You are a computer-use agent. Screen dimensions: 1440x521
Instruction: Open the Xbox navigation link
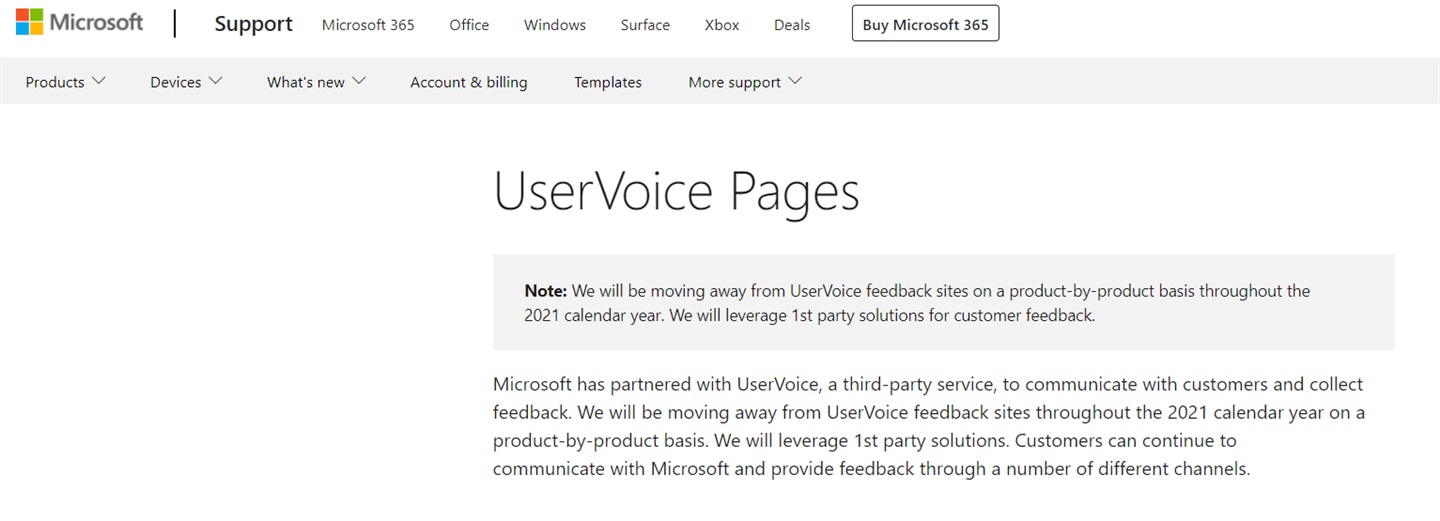point(722,25)
